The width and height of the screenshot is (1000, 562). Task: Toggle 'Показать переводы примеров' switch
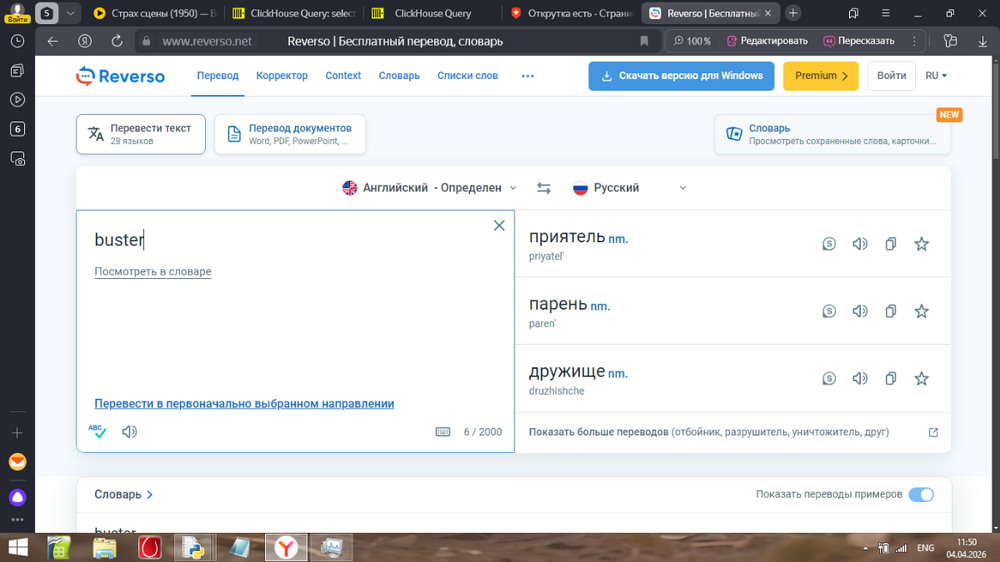coord(921,494)
